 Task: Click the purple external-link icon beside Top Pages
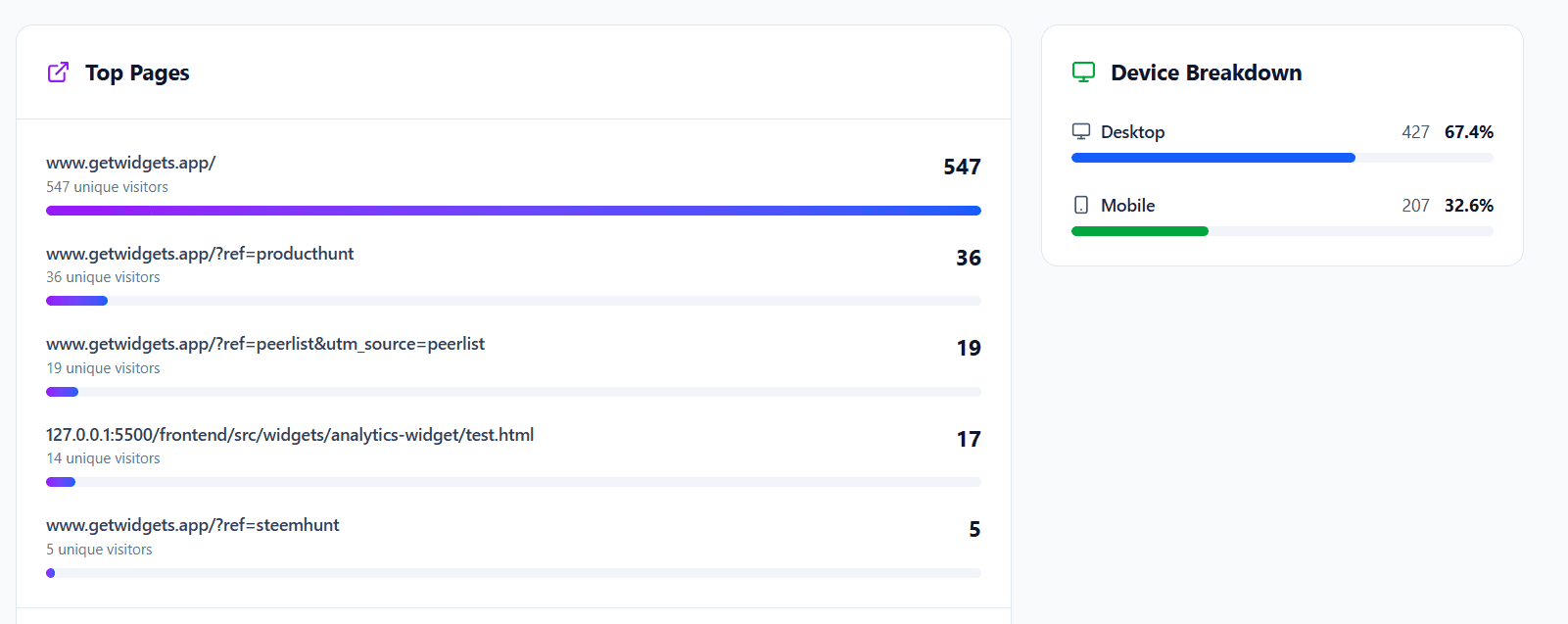pos(58,72)
